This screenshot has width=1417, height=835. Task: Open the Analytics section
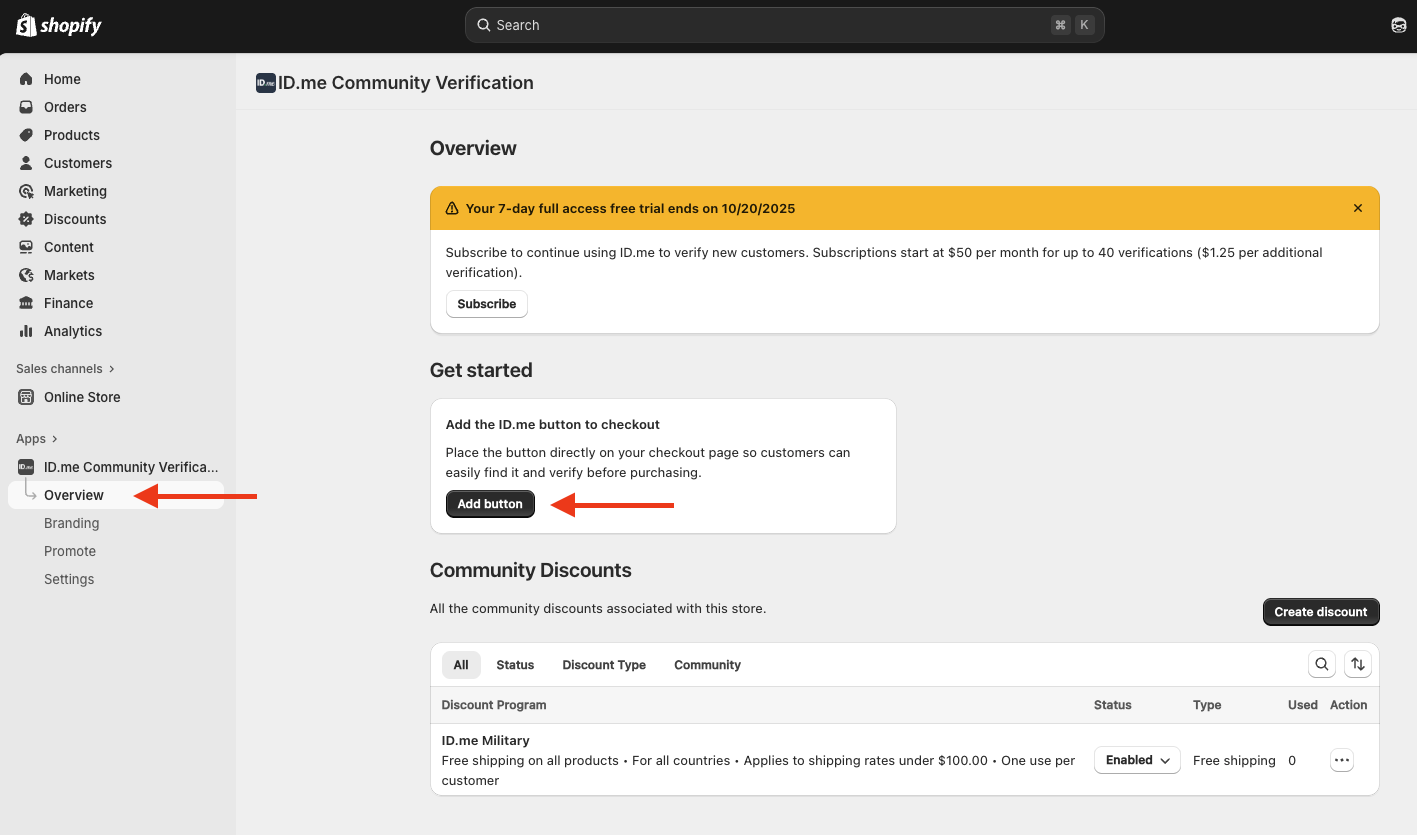point(71,331)
